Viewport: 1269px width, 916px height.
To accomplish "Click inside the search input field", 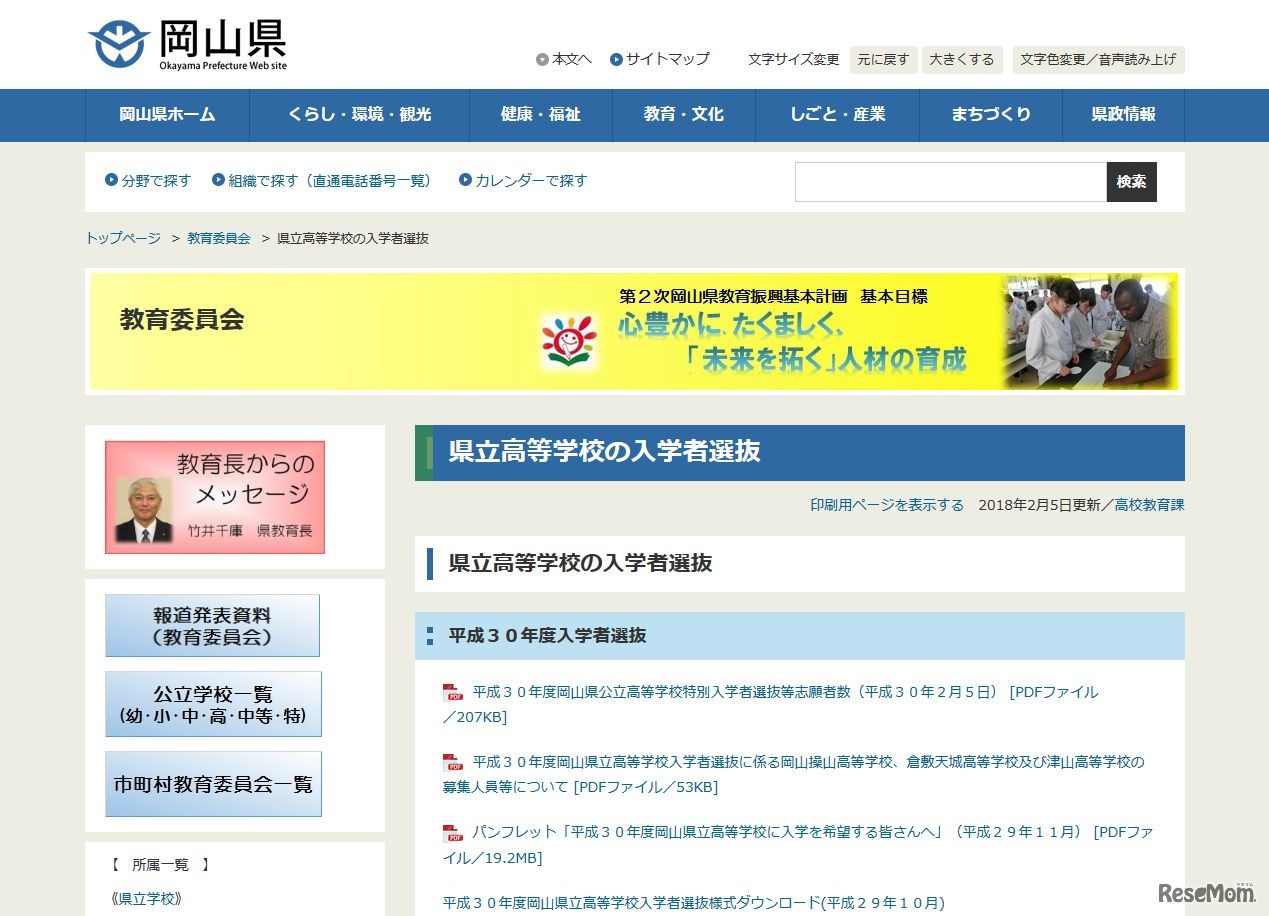I will [950, 181].
